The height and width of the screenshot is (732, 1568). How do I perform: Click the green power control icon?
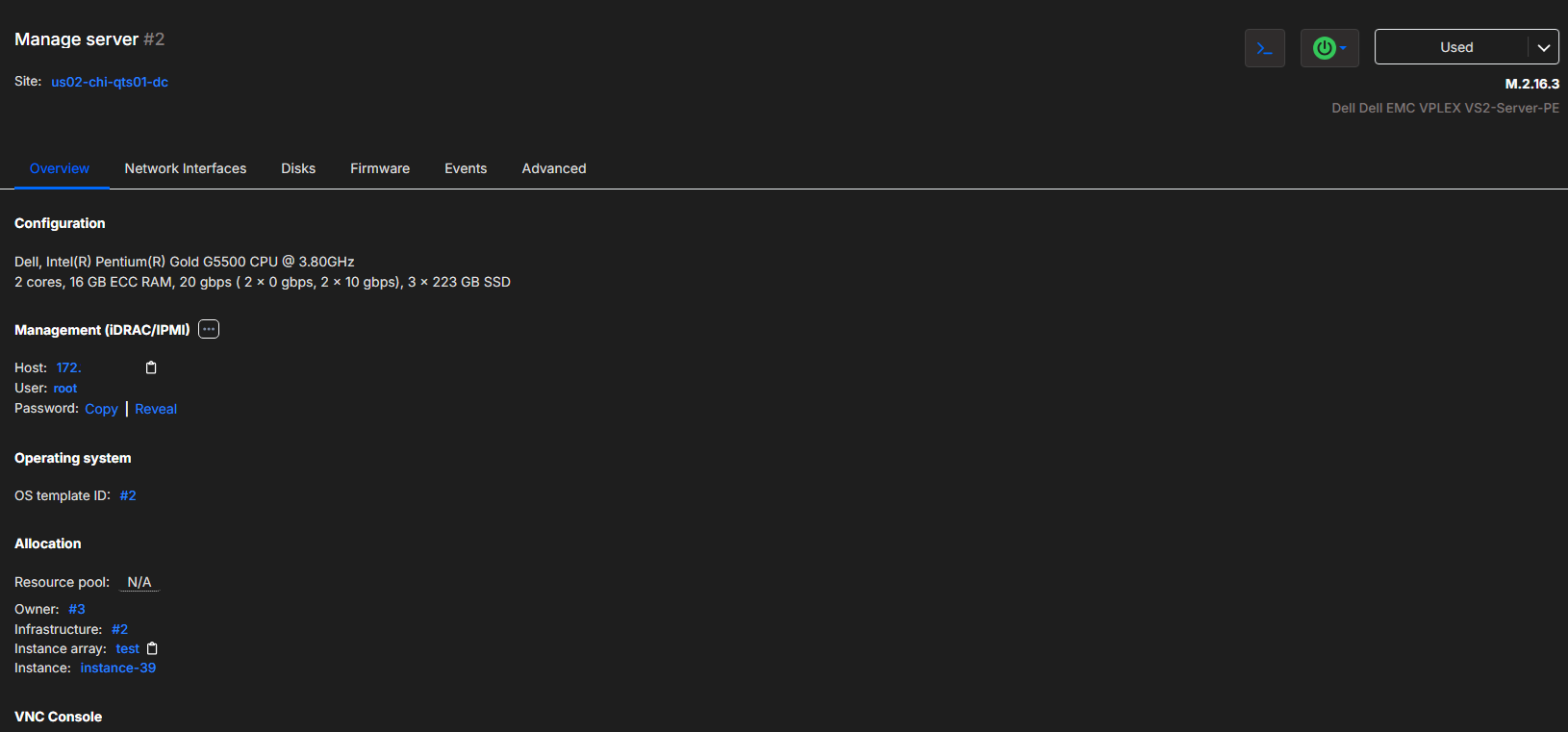pos(1324,48)
